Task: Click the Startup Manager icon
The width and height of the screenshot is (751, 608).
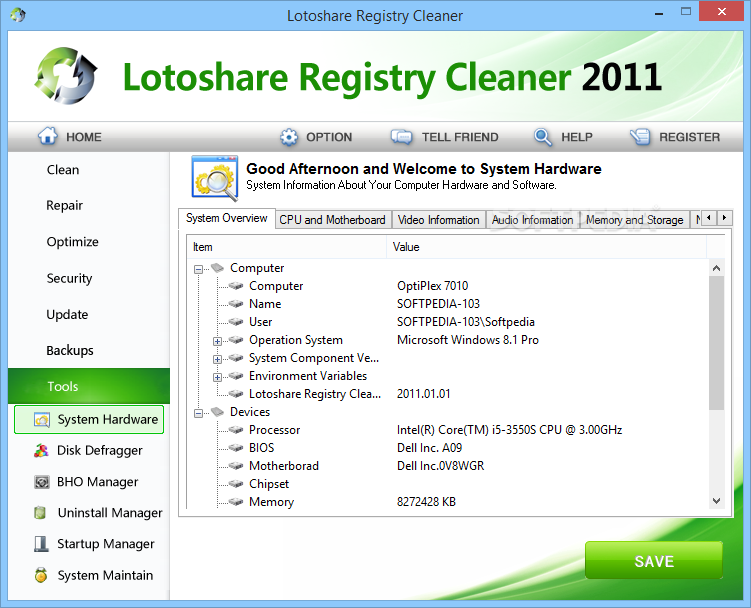Action: pyautogui.click(x=41, y=544)
